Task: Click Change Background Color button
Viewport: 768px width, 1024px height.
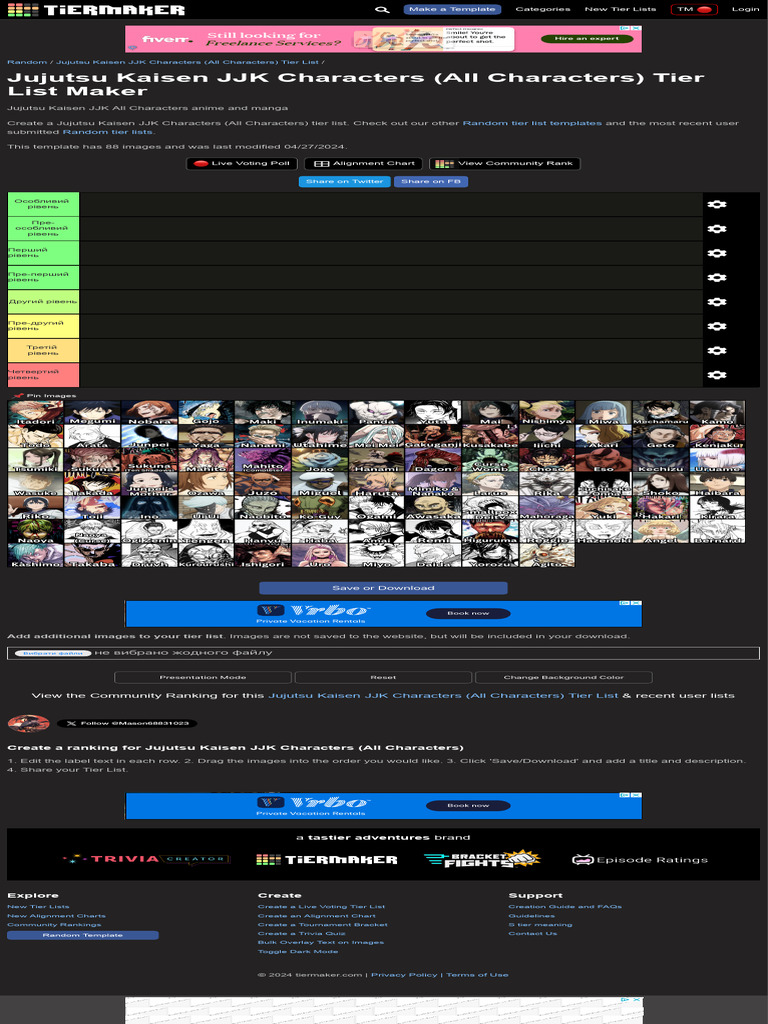Action: click(563, 677)
